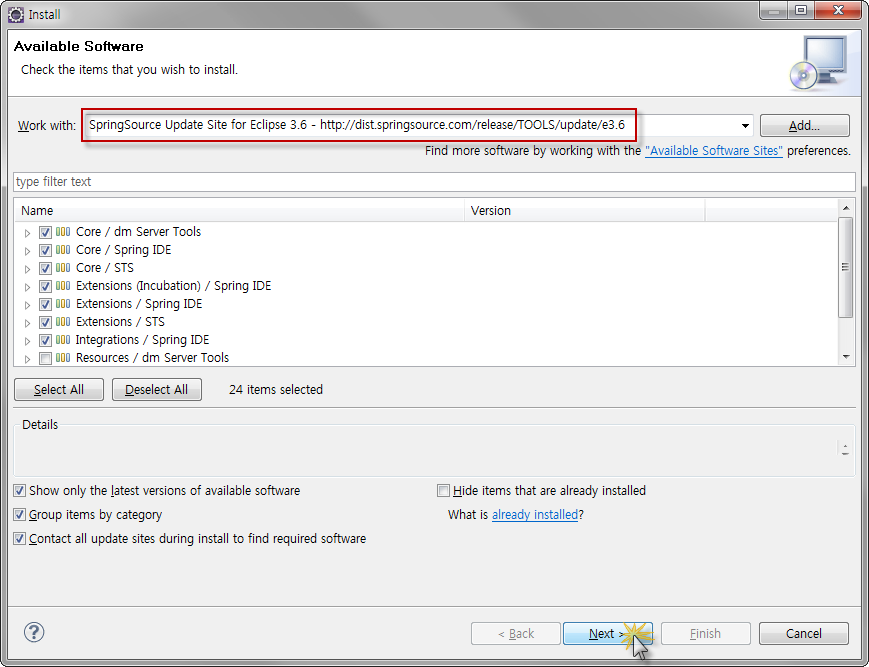Screen dimensions: 869x667
Task: Select the Core / Spring IDE row label
Action: tap(123, 250)
